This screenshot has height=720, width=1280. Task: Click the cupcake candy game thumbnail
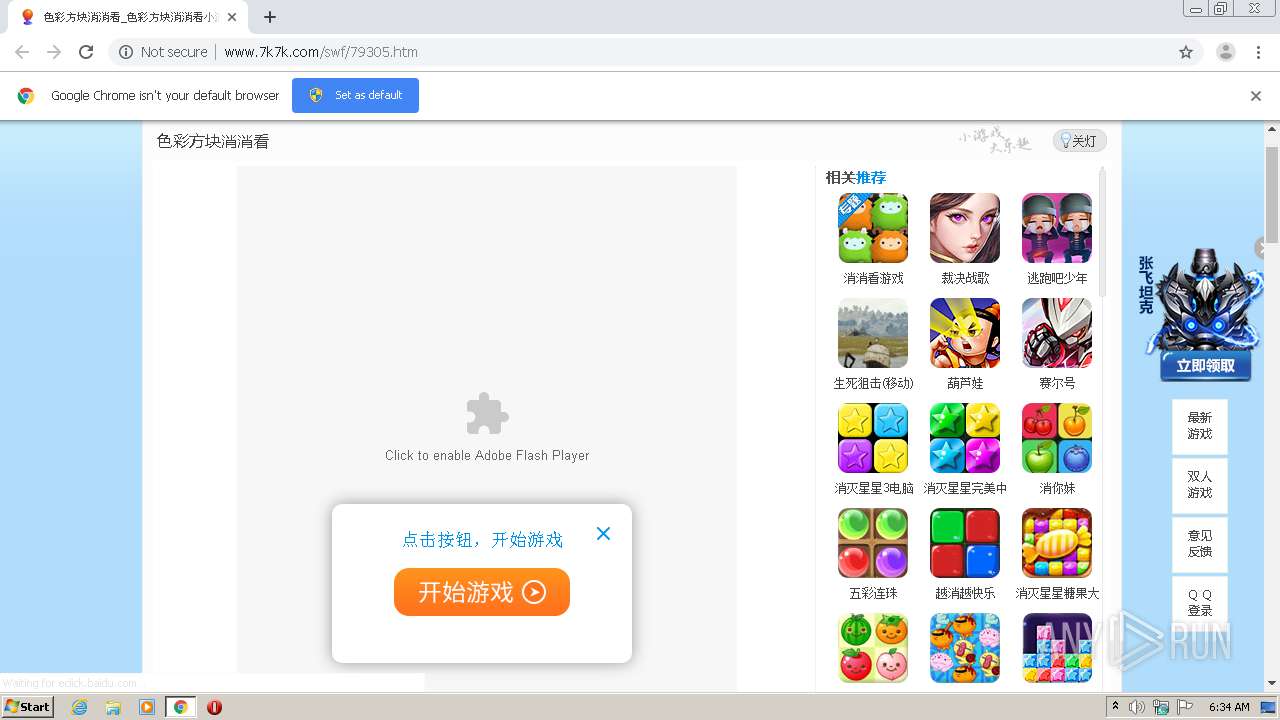click(965, 648)
